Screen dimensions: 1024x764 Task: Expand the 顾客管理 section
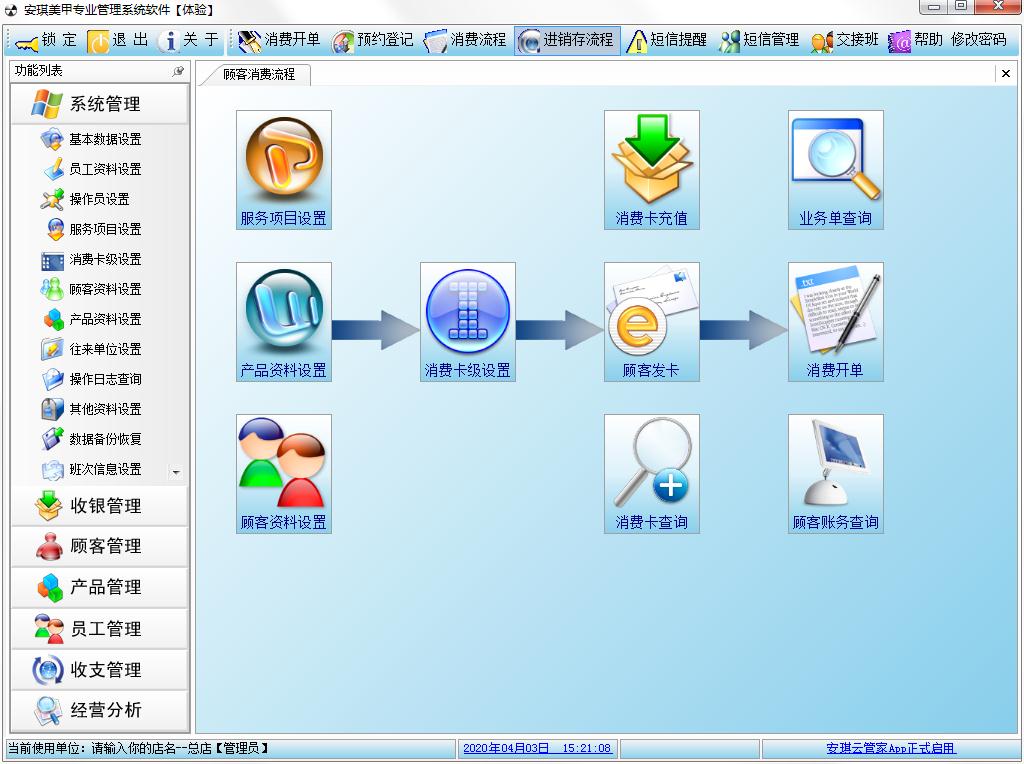pos(99,547)
